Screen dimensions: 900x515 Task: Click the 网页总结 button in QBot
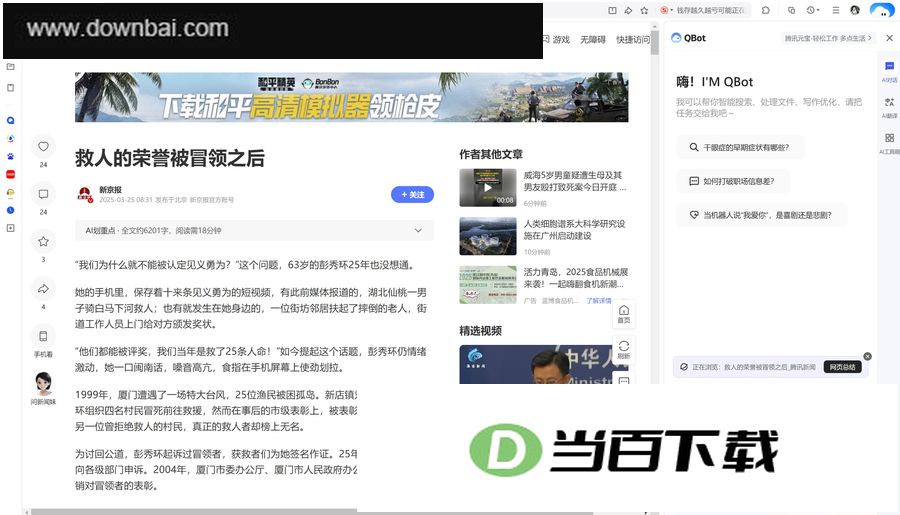pos(843,367)
